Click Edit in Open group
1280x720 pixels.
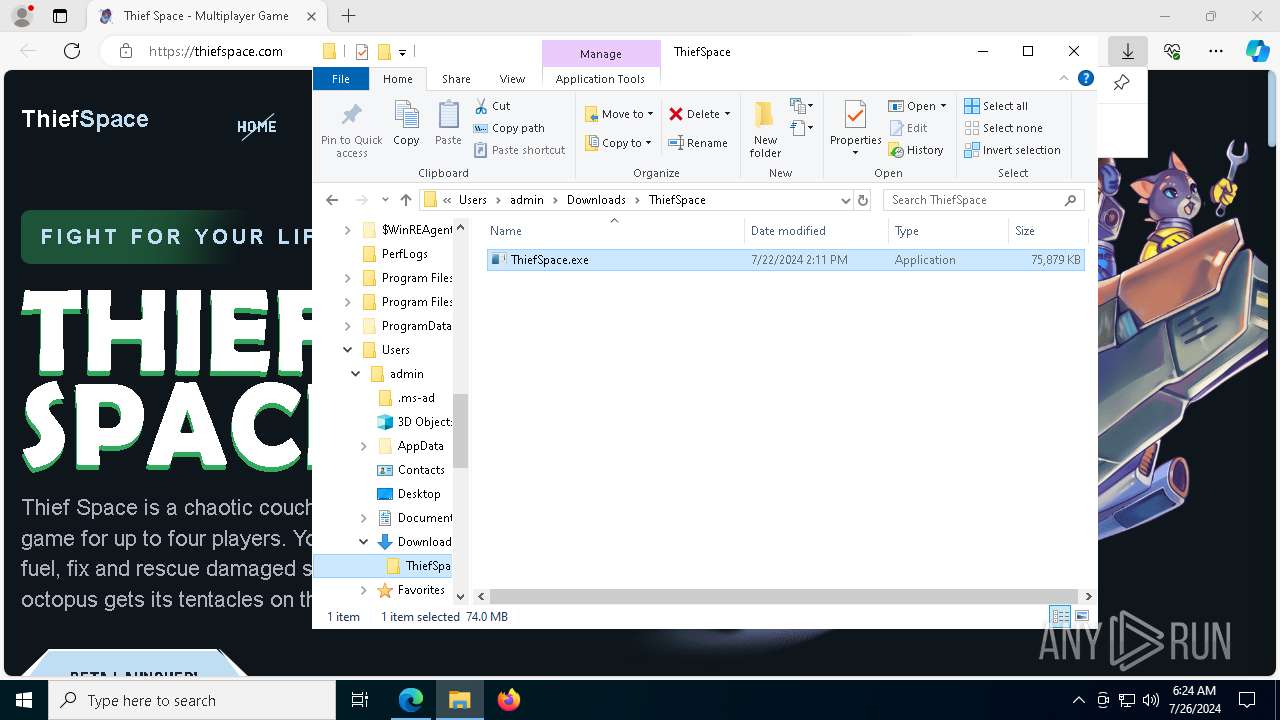coord(908,128)
